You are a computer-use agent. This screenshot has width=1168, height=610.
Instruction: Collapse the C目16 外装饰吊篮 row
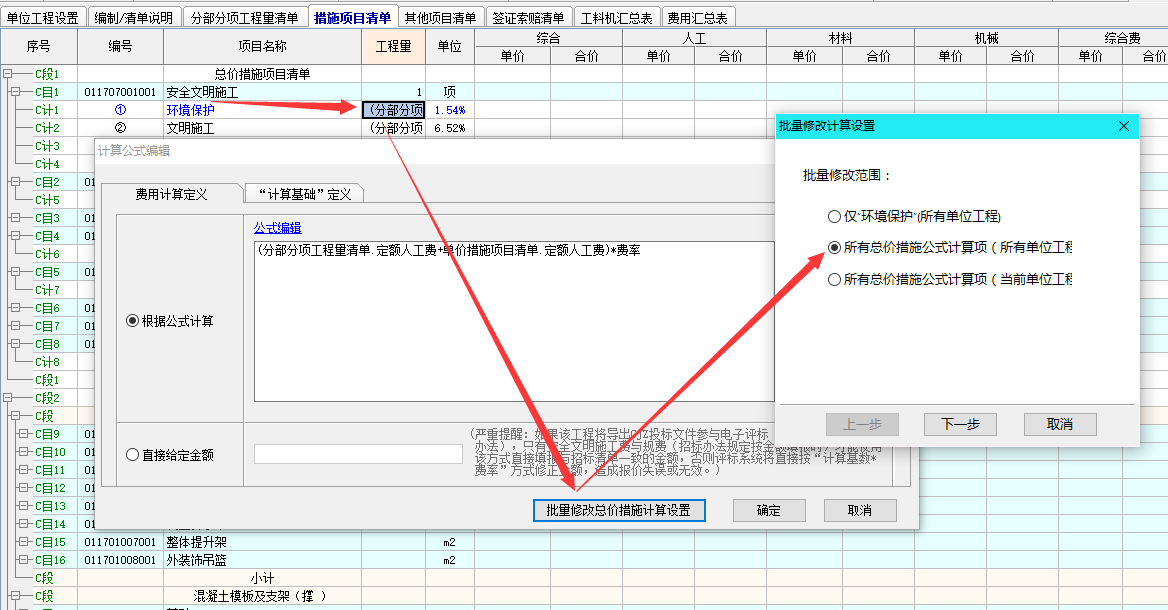pos(22,560)
